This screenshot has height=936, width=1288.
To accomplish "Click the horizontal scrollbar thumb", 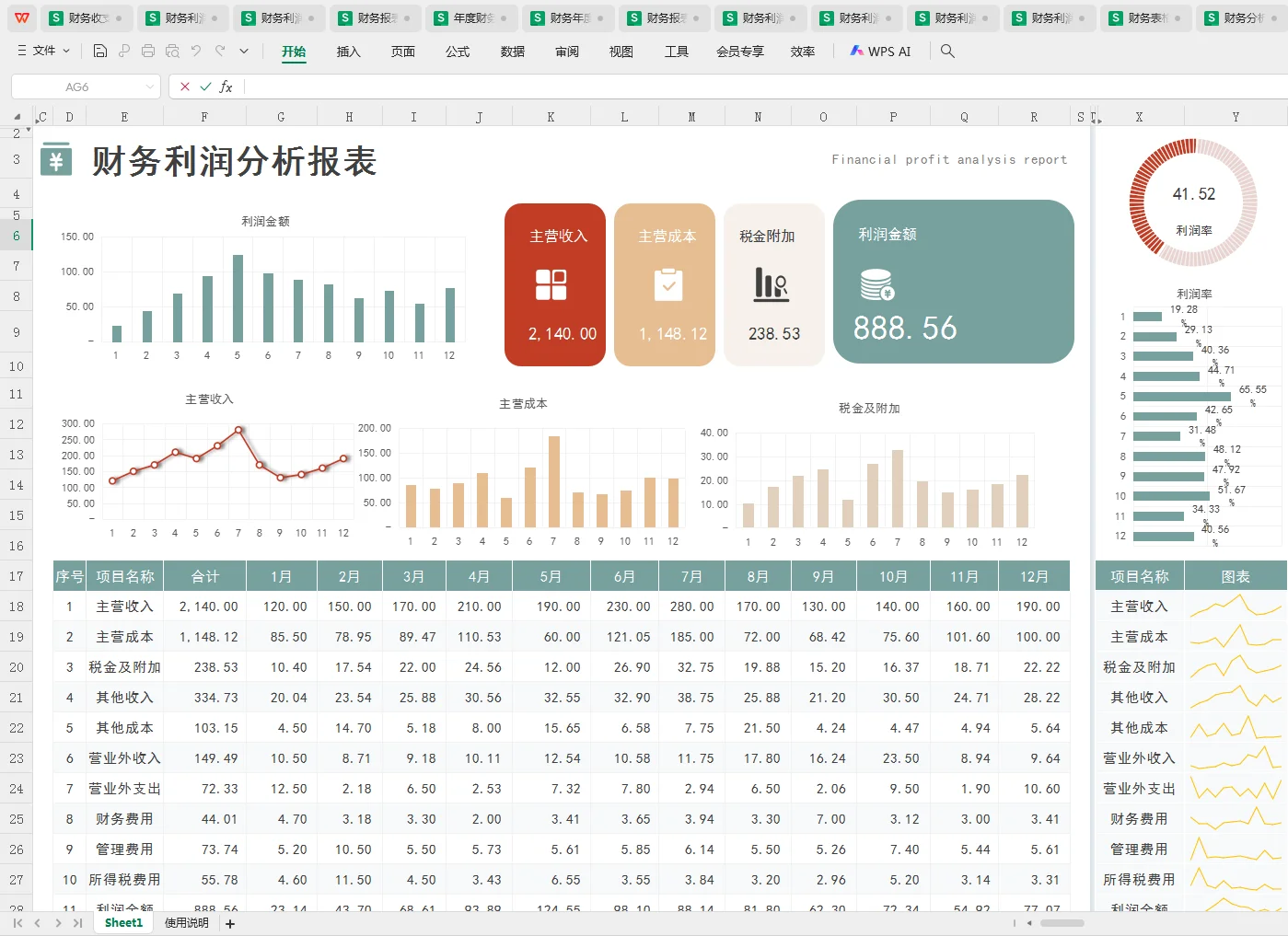I will [1063, 922].
